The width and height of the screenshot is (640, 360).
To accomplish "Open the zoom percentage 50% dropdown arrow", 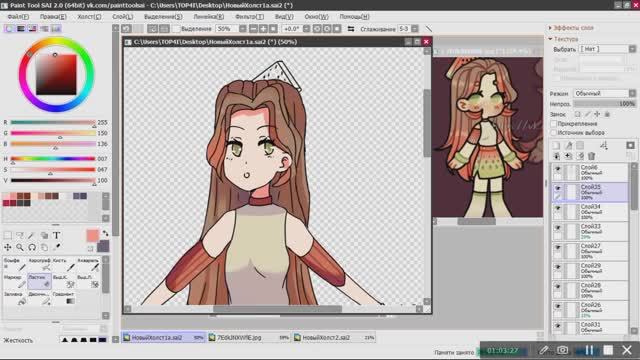I will click(242, 29).
